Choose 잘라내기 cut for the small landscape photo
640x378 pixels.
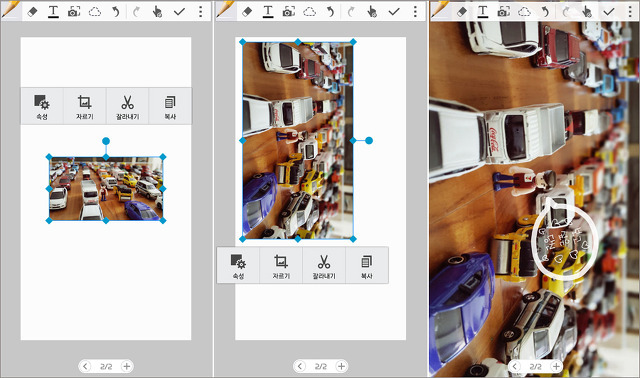127,106
